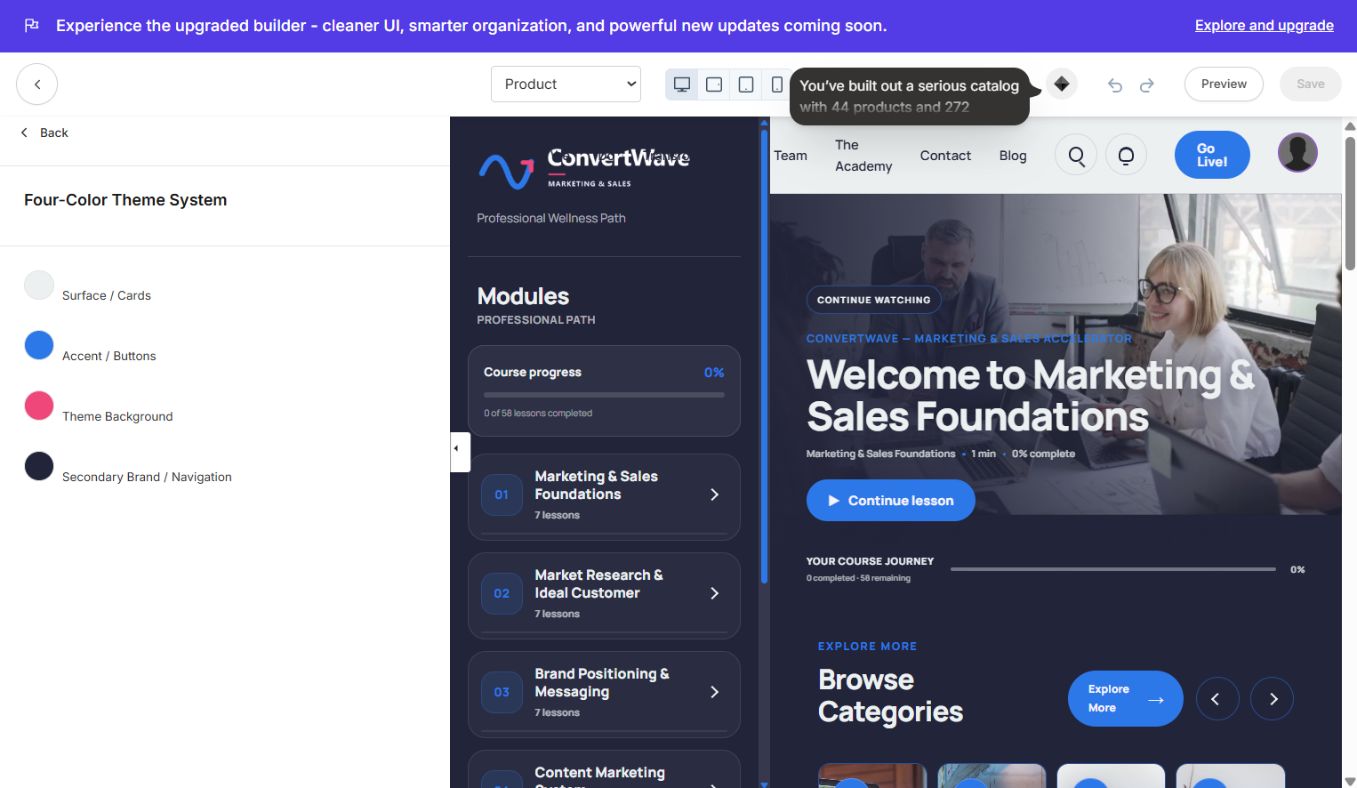The height and width of the screenshot is (788, 1357).
Task: Switch to landscape tablet preview icon
Action: tap(714, 84)
